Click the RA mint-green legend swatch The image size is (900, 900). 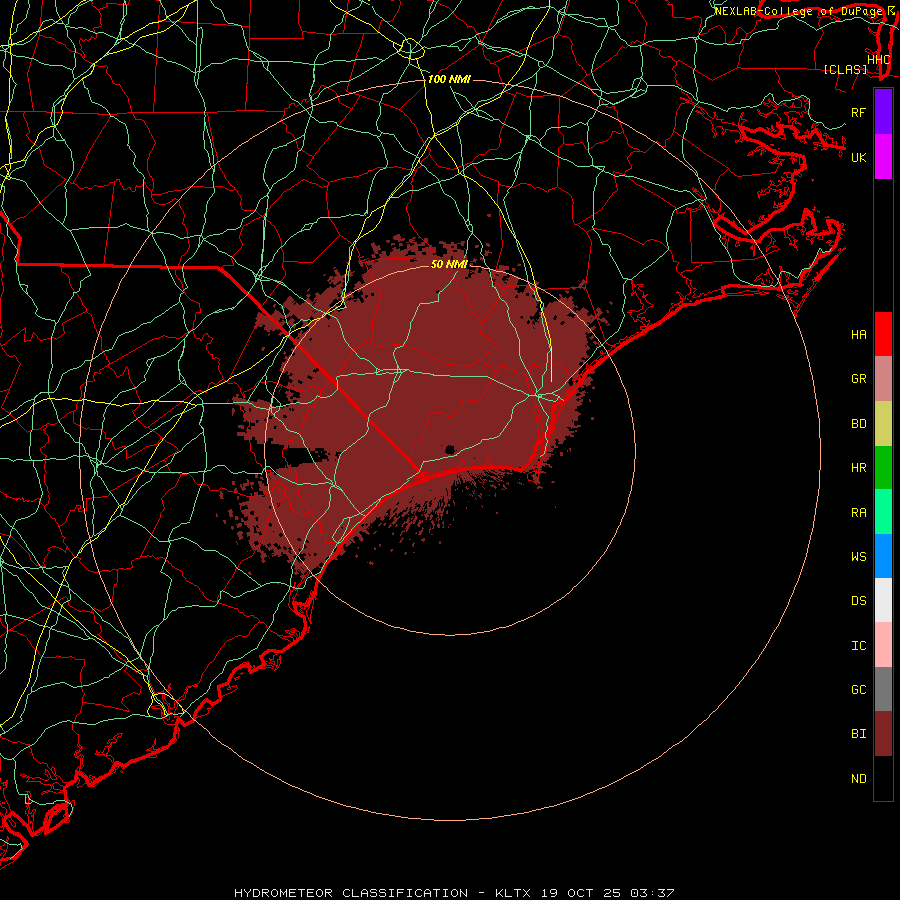(883, 512)
